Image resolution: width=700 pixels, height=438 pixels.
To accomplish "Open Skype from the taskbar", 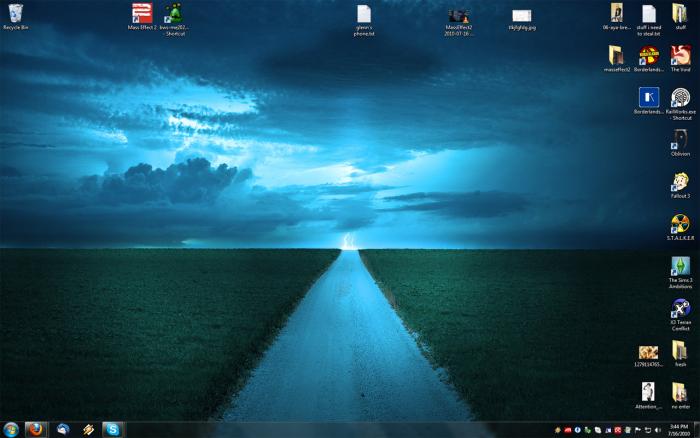I will pos(112,429).
